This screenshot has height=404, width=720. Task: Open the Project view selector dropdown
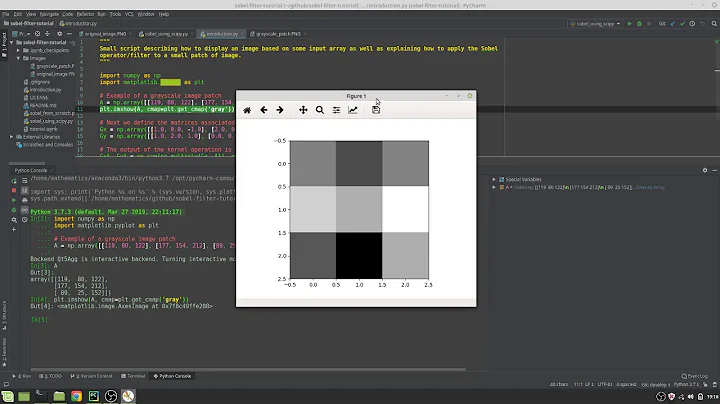coord(21,34)
